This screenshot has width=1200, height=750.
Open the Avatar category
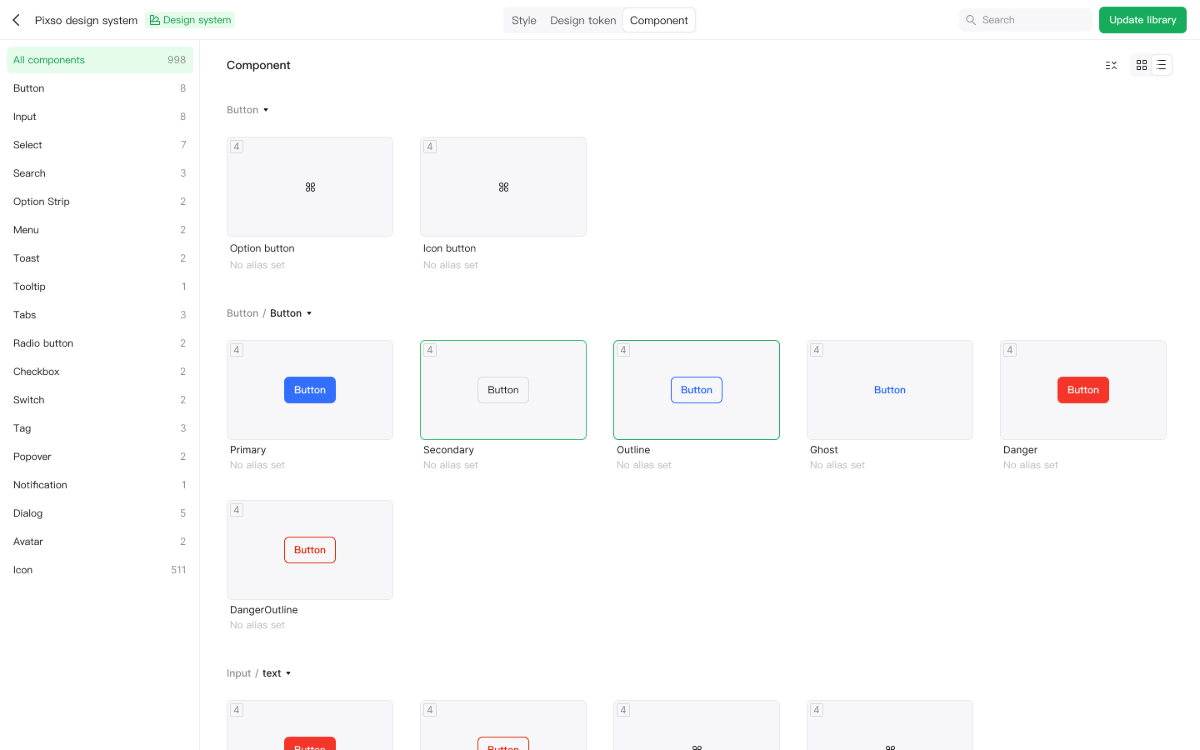pos(100,542)
